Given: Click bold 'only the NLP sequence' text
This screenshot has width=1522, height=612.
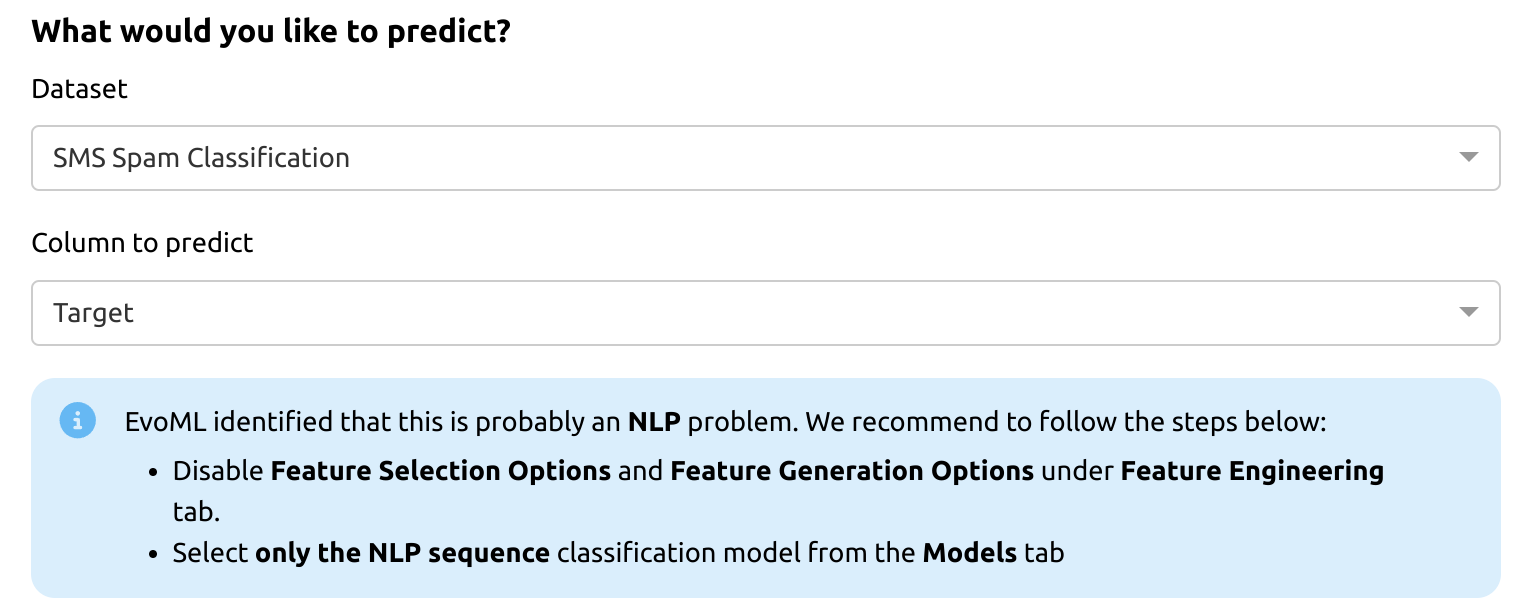Looking at the screenshot, I should (402, 552).
